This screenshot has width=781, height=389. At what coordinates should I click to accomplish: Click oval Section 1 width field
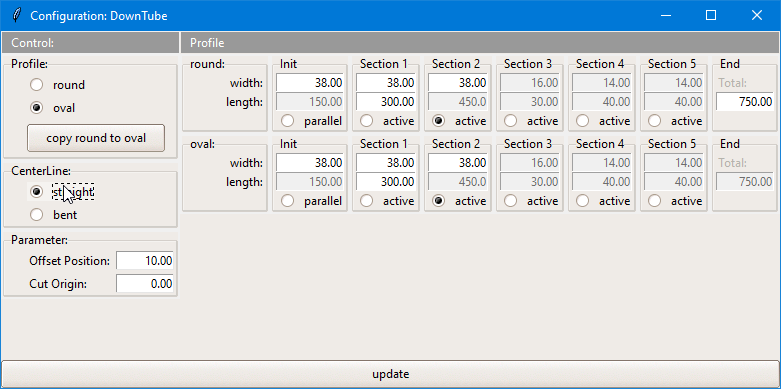tap(386, 162)
